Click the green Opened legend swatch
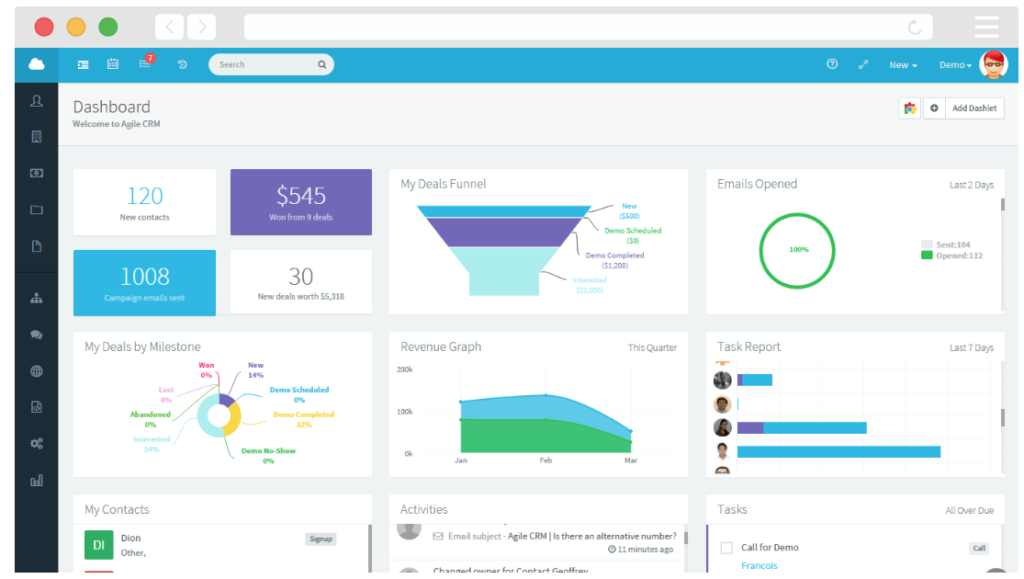This screenshot has width=1024, height=579. [926, 255]
